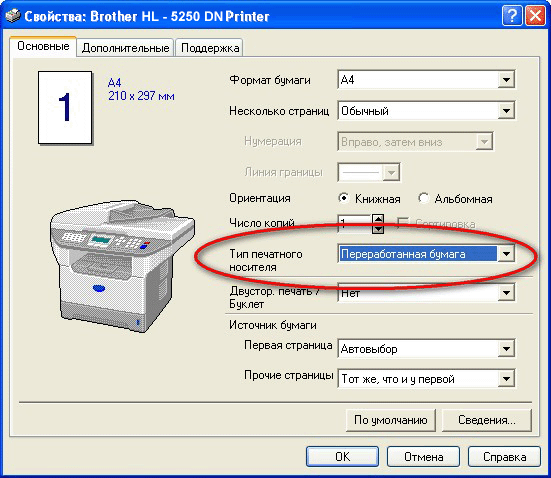Click the Источник бумаги heading
The height and width of the screenshot is (478, 551).
[x=273, y=325]
